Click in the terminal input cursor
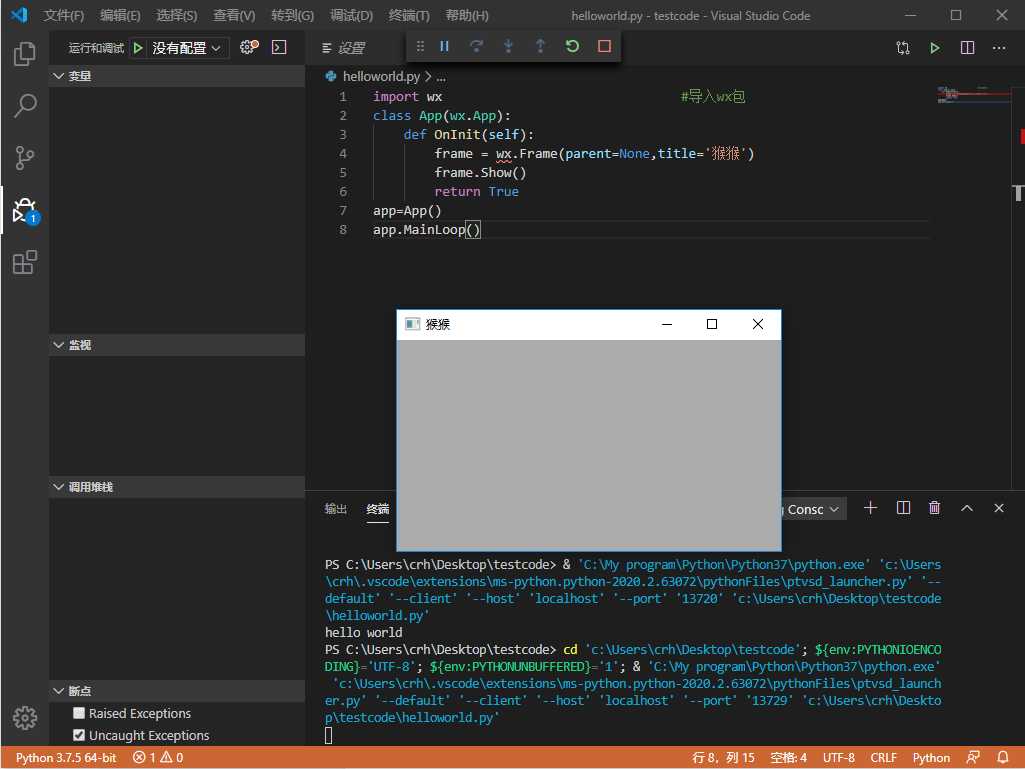 328,735
